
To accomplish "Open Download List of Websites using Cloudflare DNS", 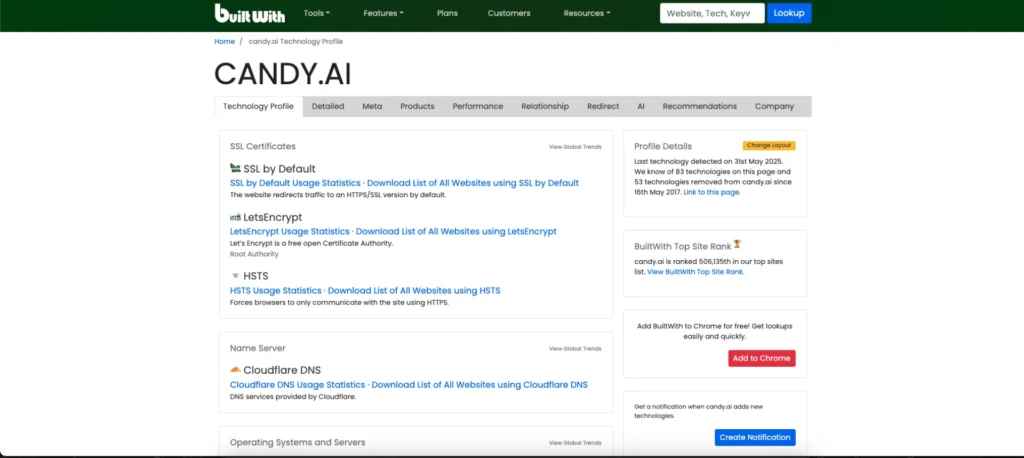I will [x=480, y=385].
